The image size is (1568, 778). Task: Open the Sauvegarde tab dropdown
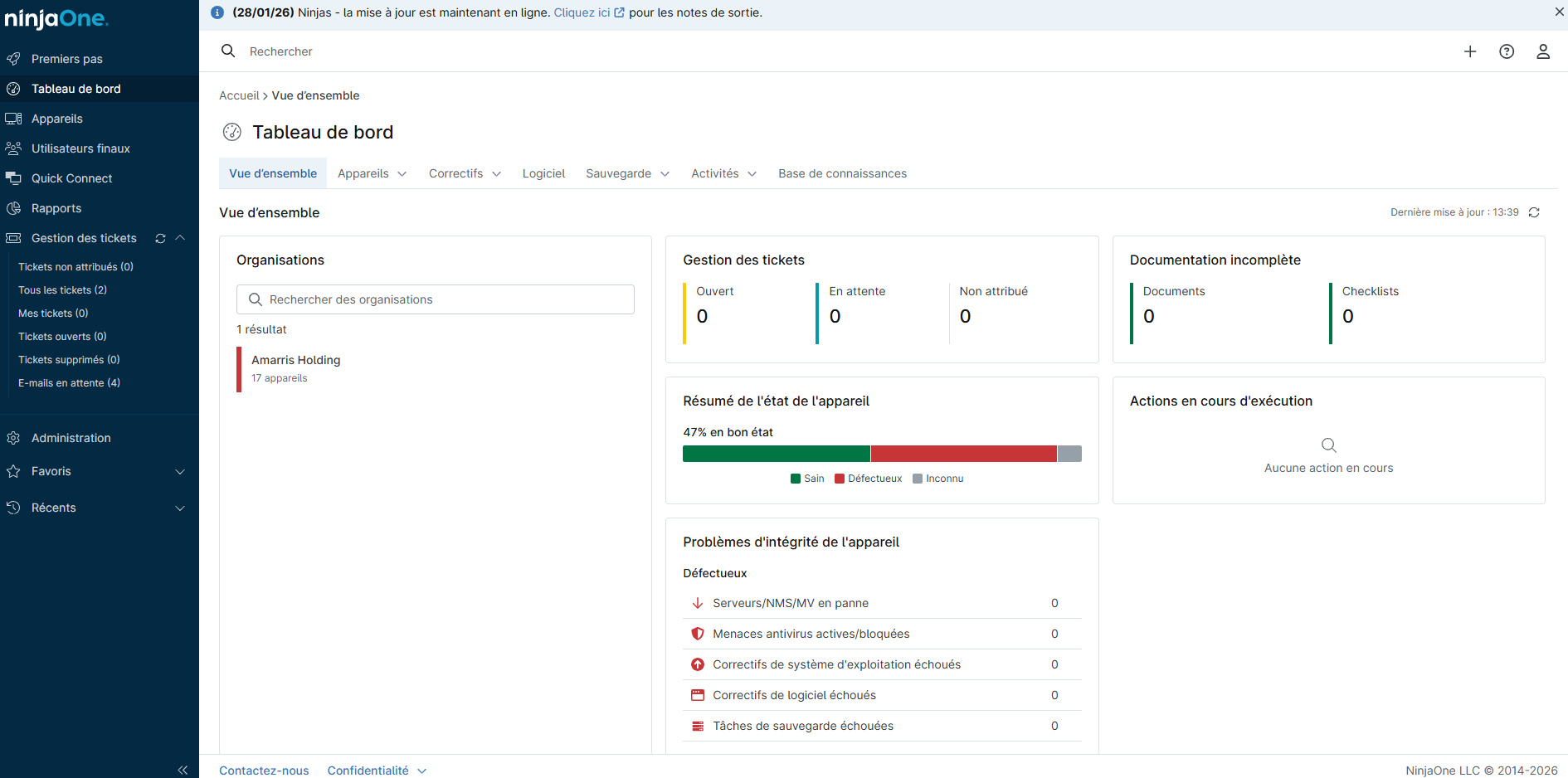point(627,173)
